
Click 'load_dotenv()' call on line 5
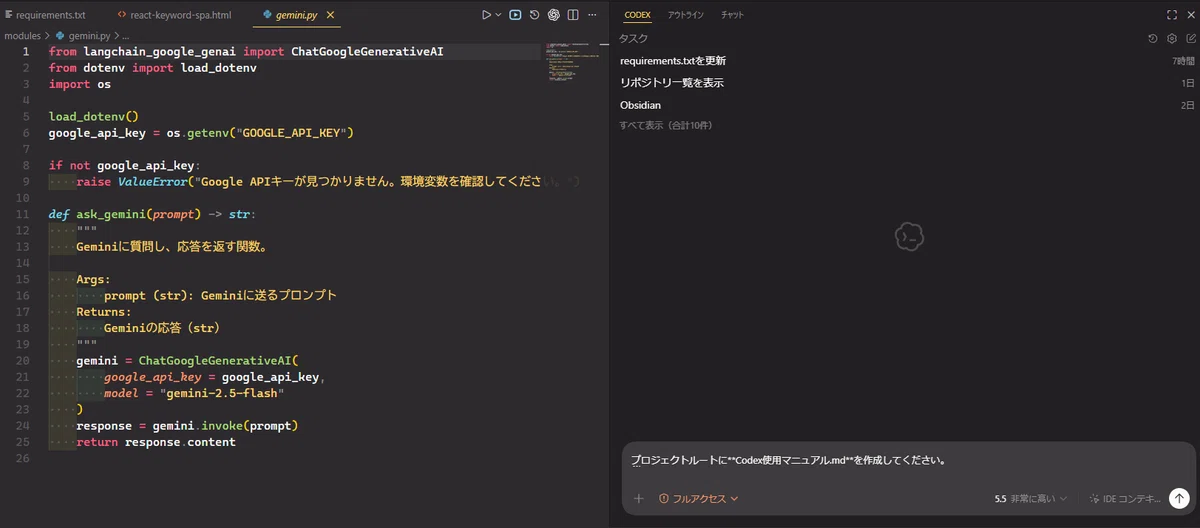(93, 116)
